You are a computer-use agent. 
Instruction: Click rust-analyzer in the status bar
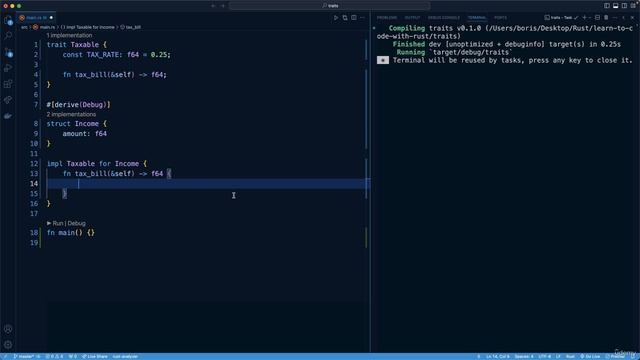(125, 356)
